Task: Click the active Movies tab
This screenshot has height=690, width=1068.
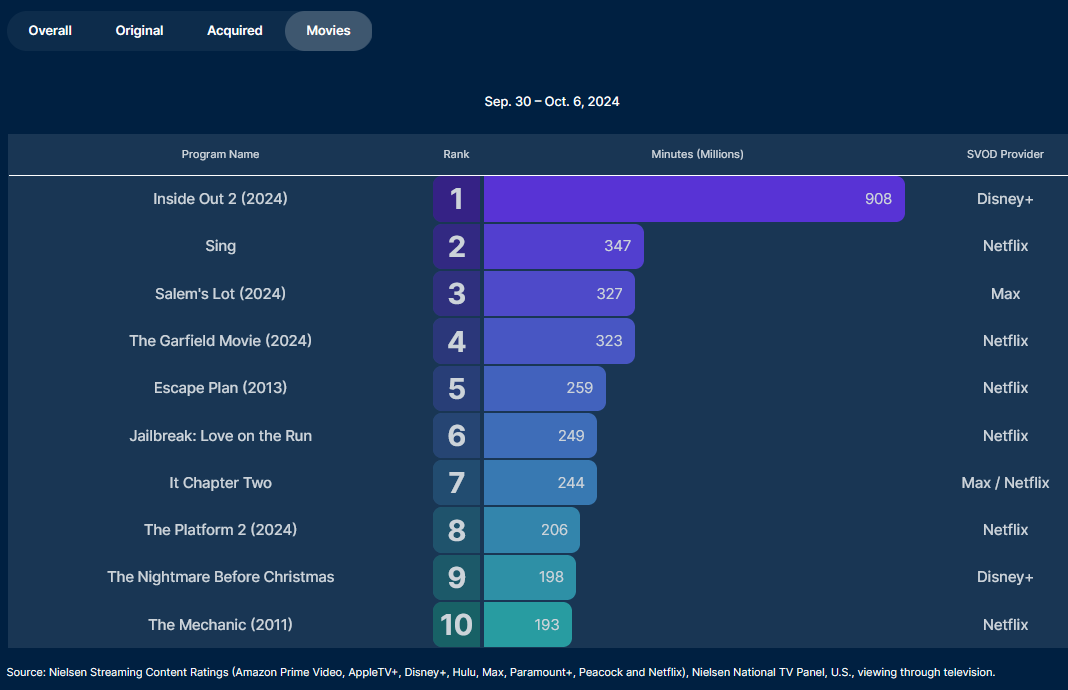Action: click(328, 31)
